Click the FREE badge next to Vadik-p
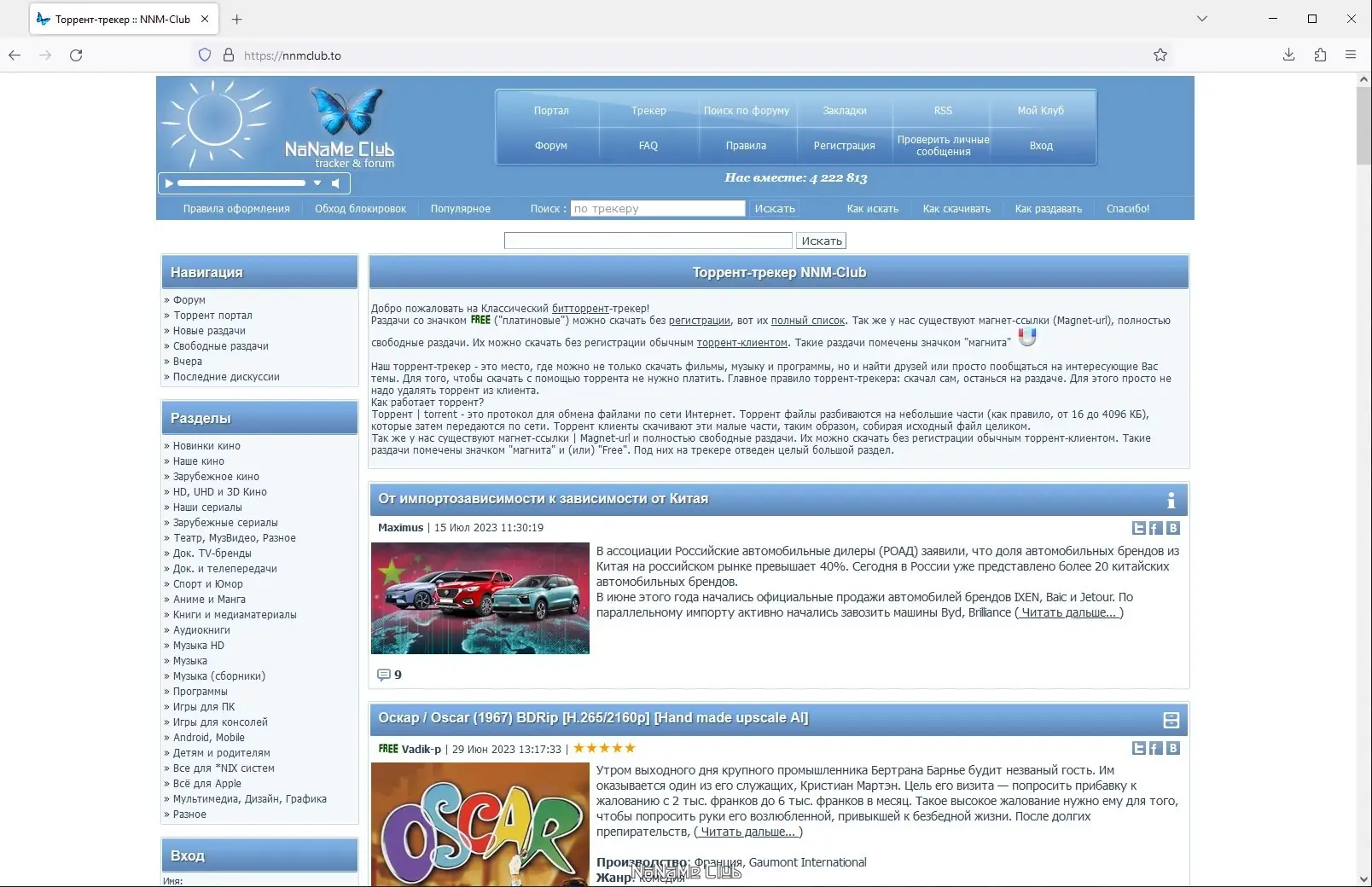This screenshot has width=1372, height=887. pos(388,749)
